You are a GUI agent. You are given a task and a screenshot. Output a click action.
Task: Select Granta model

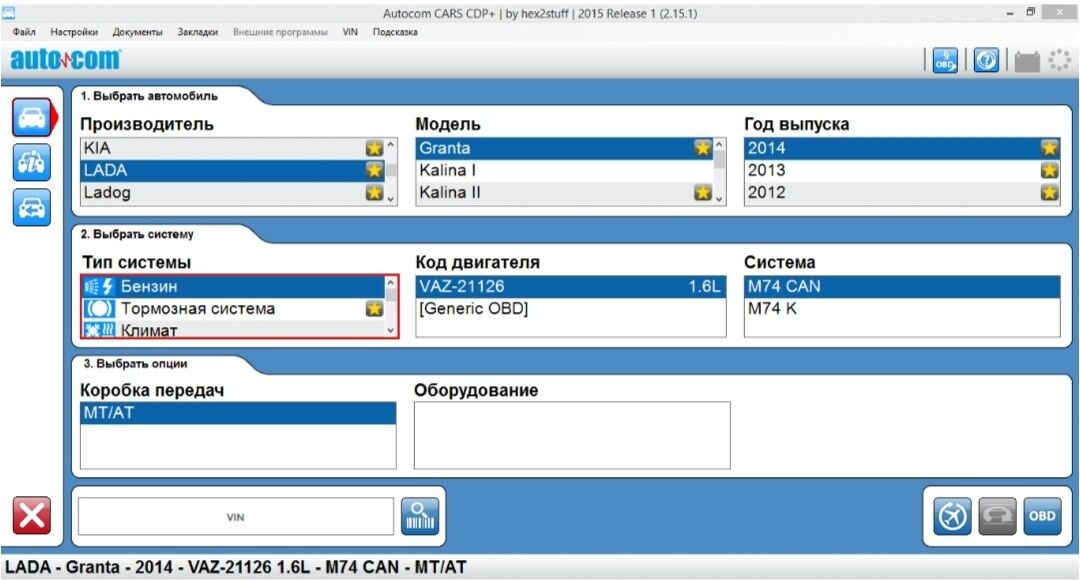(x=564, y=148)
